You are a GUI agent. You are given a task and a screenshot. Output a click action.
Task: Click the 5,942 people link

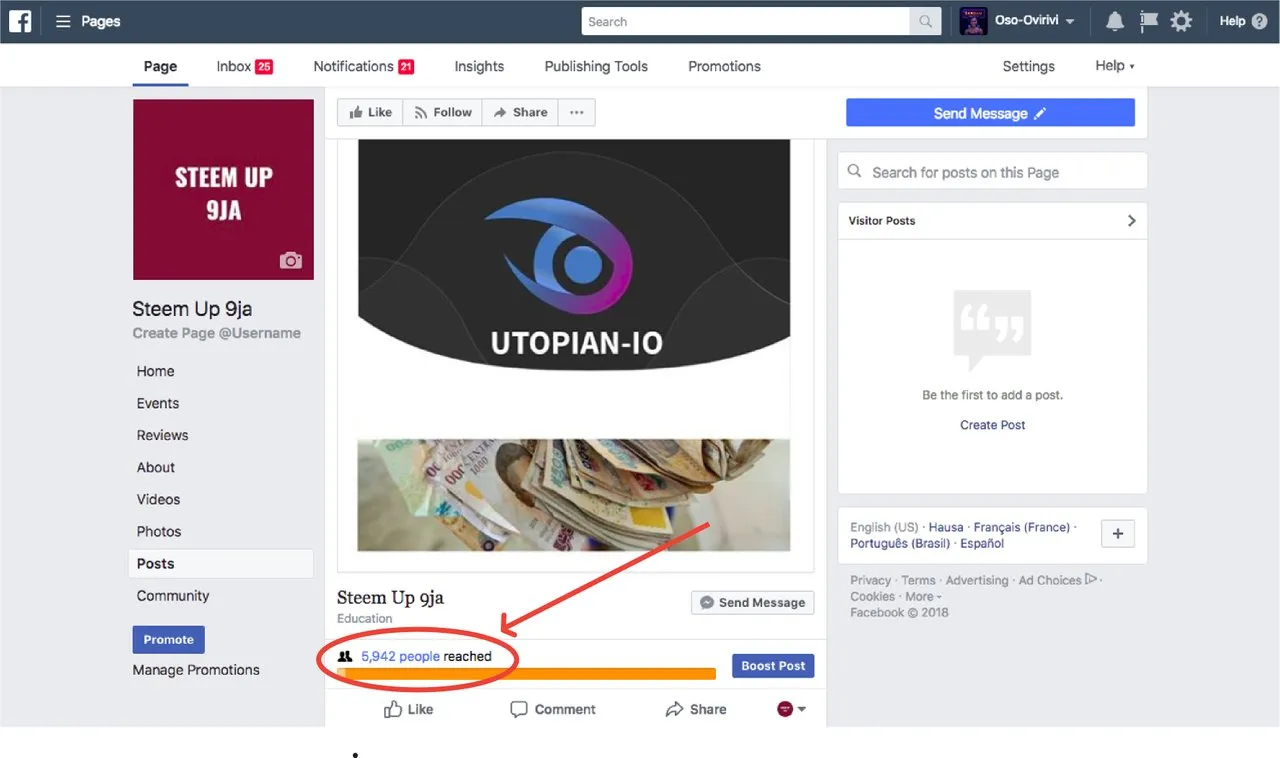[x=400, y=657]
